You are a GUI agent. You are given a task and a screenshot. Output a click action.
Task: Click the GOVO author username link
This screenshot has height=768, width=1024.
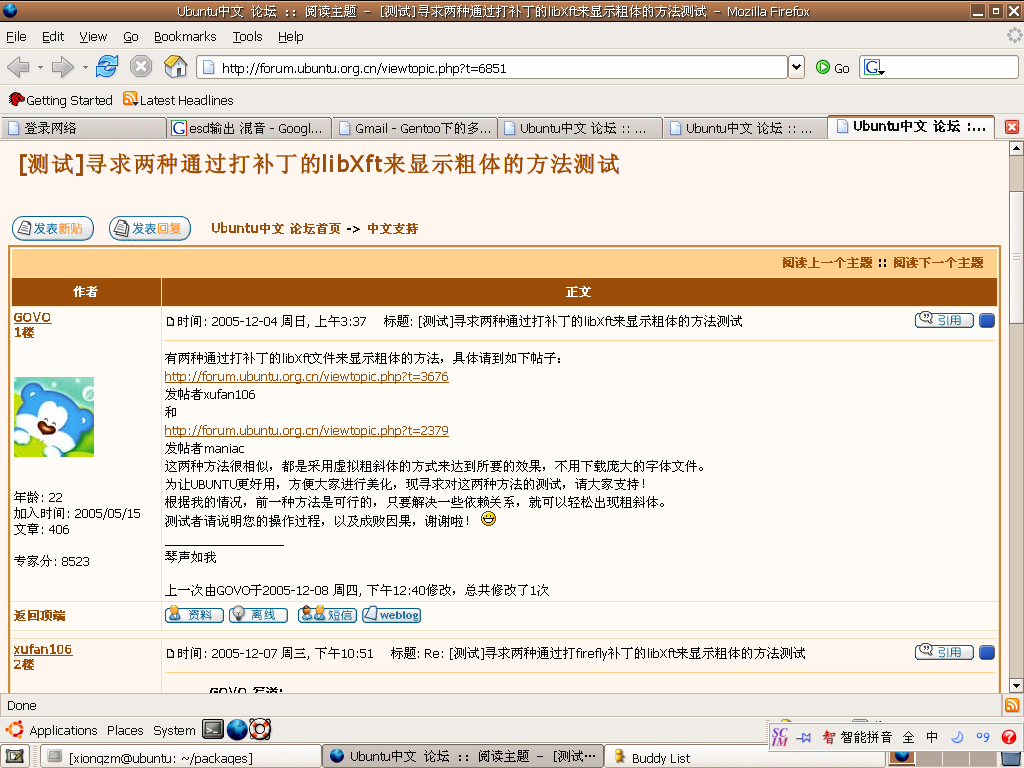32,317
